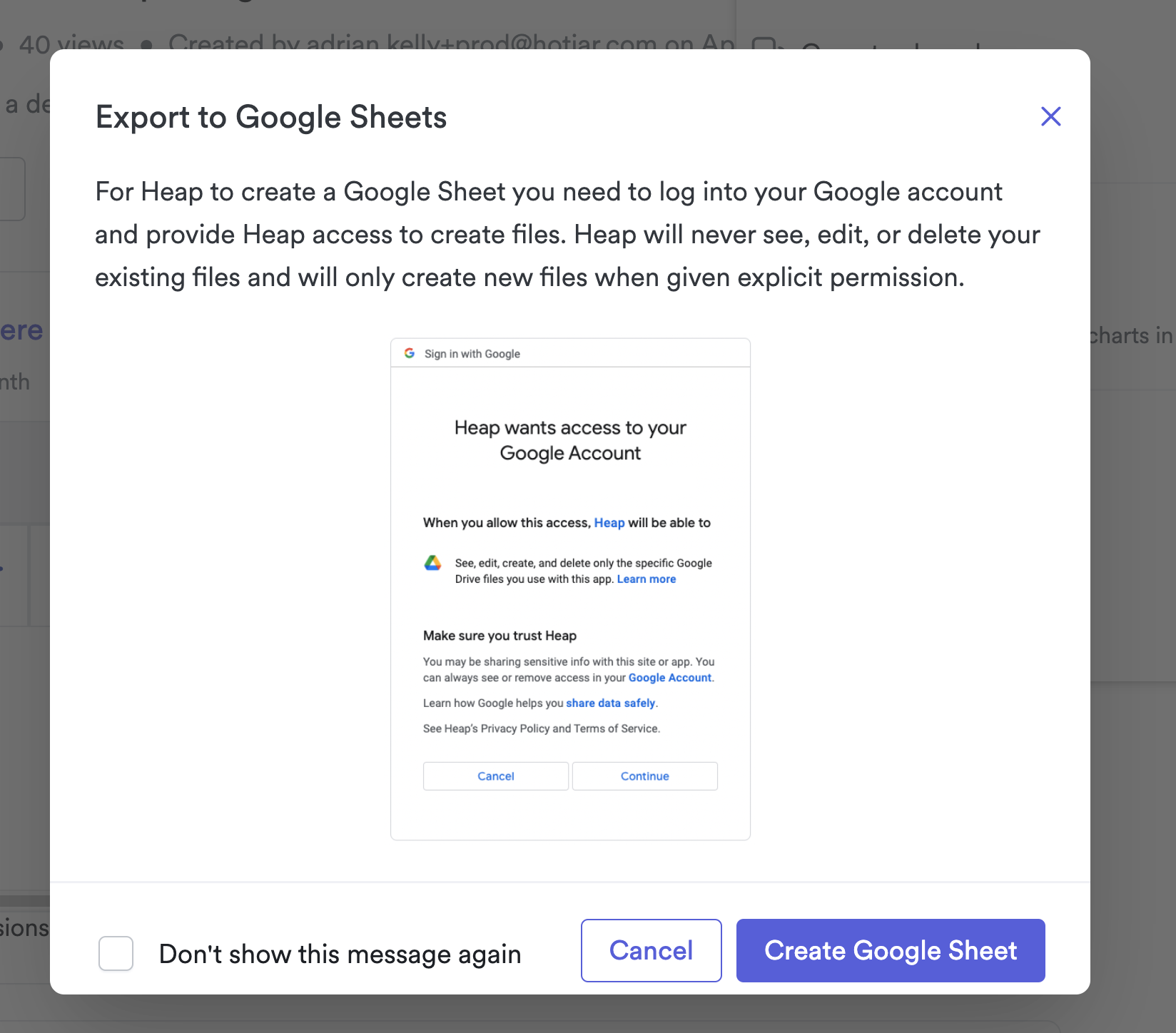Open the share data safely link
The image size is (1176, 1033).
610,703
